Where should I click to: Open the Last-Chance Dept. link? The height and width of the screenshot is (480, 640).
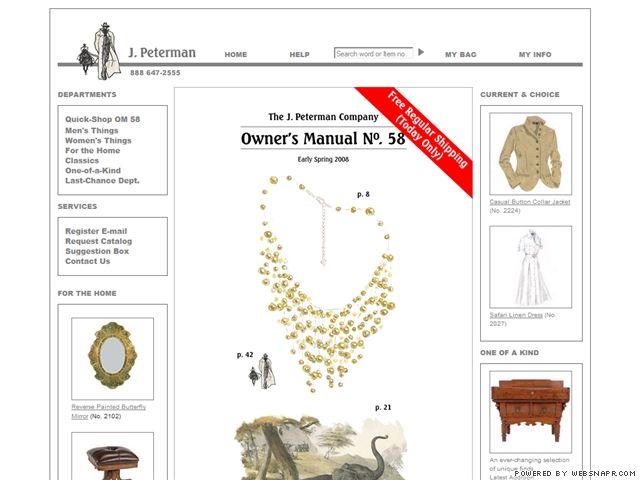point(102,180)
